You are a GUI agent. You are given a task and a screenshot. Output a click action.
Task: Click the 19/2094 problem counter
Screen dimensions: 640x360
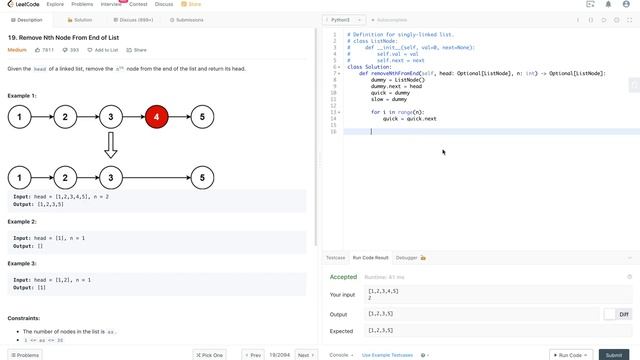(279, 355)
